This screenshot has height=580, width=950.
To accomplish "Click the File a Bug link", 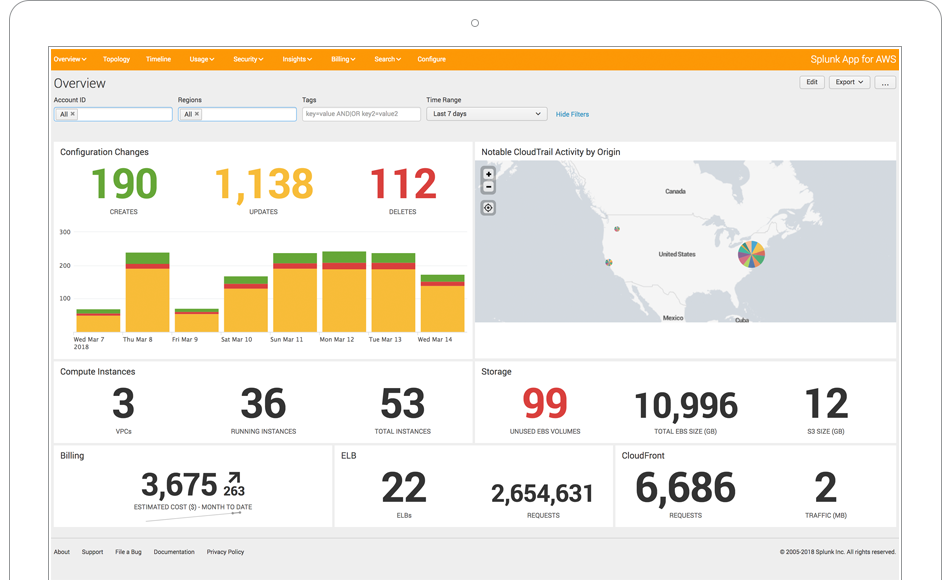I will pos(128,552).
